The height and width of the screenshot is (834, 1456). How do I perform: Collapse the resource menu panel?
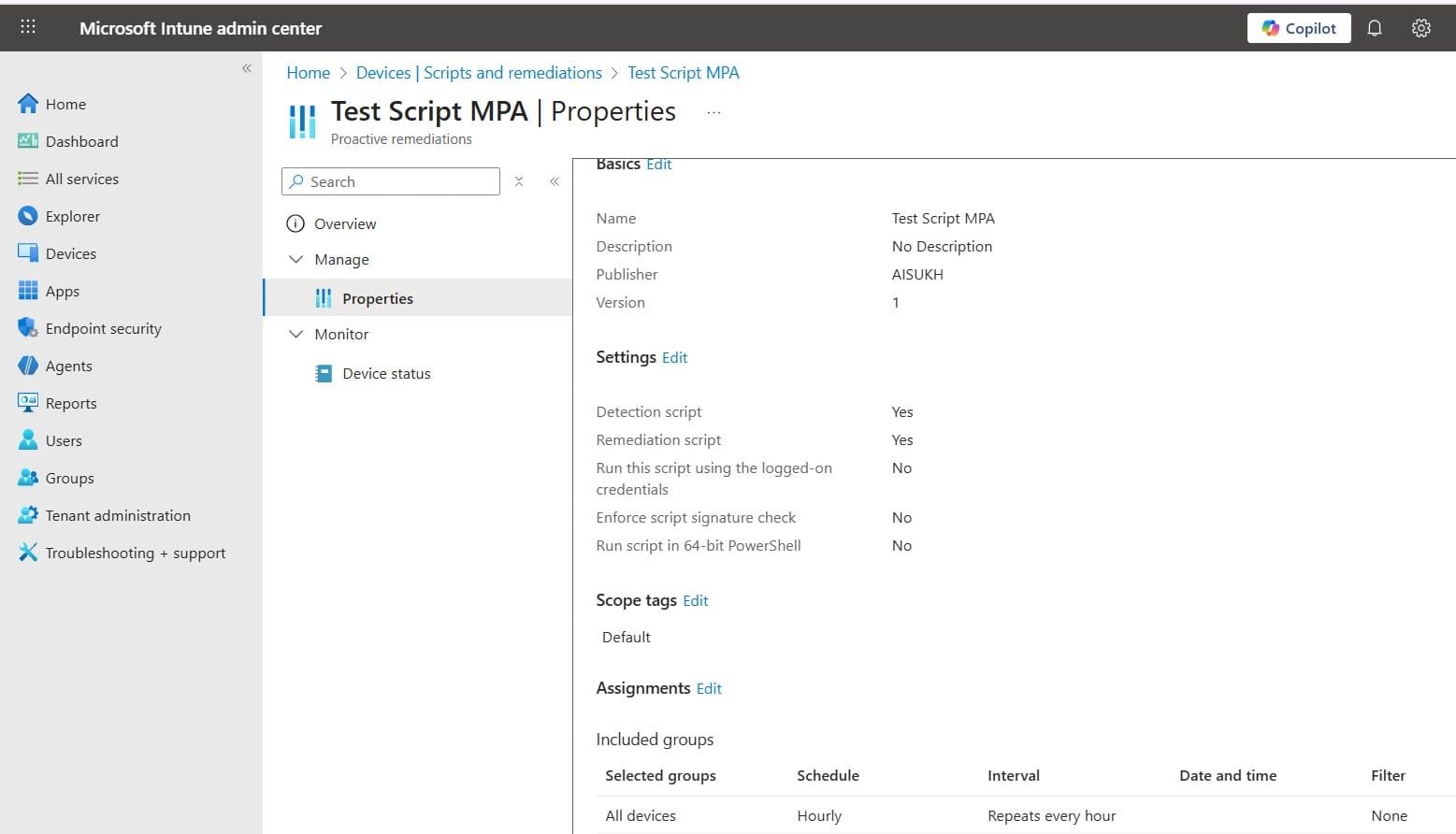coord(555,181)
